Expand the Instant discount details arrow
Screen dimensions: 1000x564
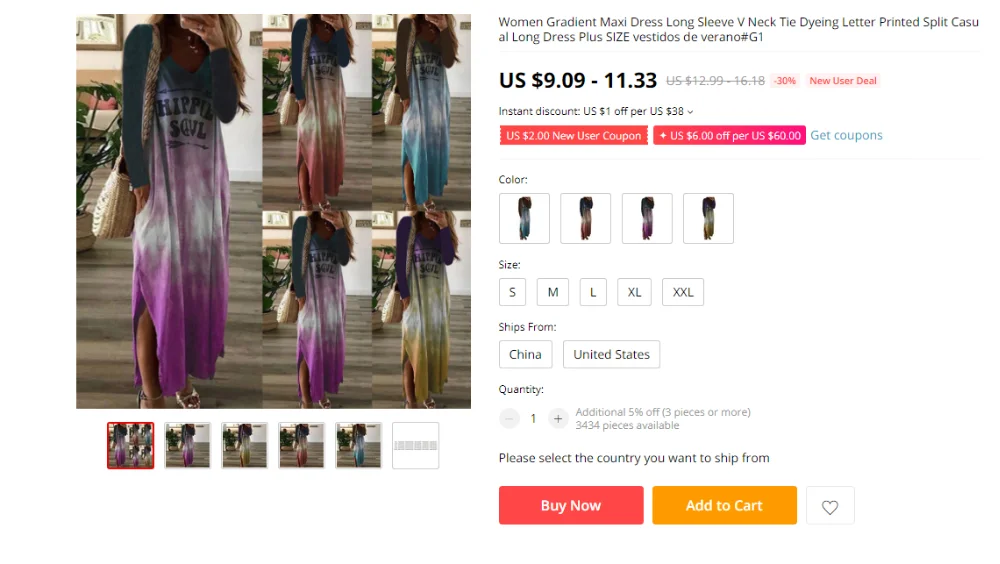[690, 112]
